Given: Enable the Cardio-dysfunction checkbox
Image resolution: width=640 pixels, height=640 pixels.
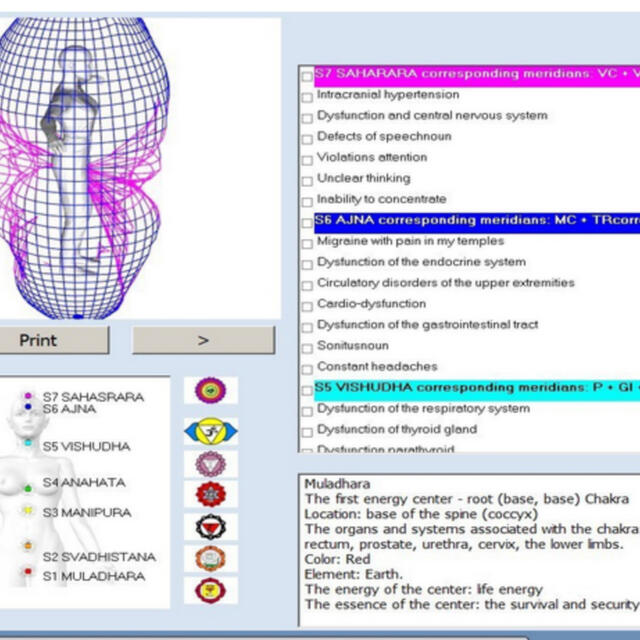Looking at the screenshot, I should [x=307, y=306].
